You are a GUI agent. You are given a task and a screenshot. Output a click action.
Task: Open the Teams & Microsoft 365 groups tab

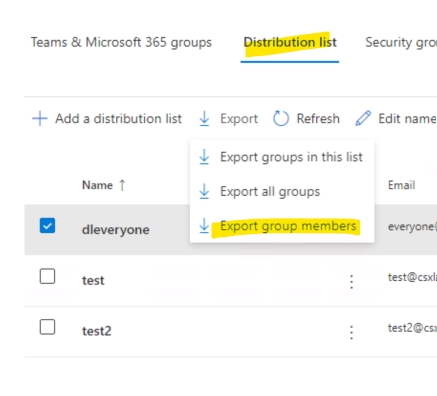121,43
